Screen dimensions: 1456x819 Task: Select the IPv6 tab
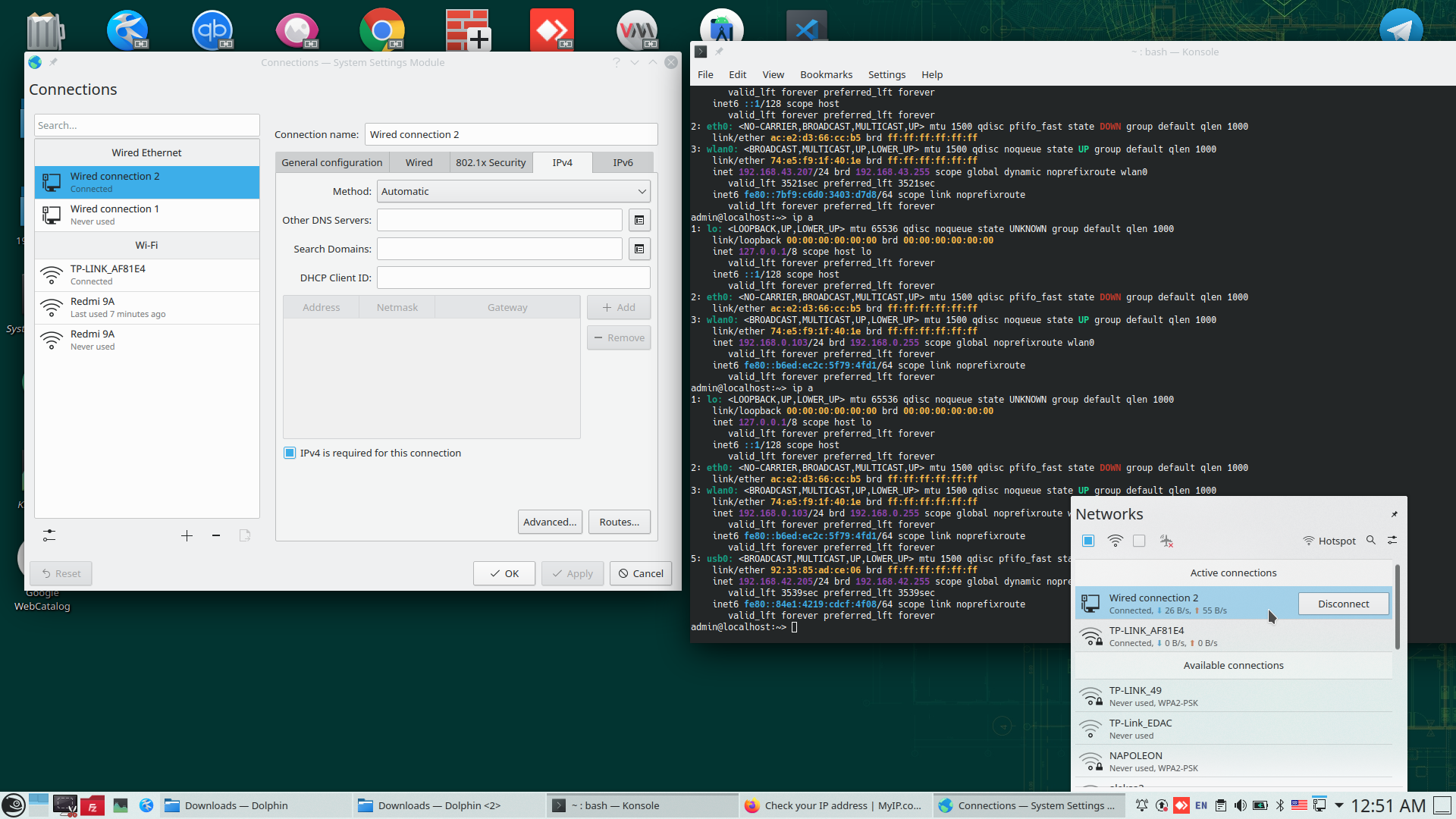click(623, 162)
